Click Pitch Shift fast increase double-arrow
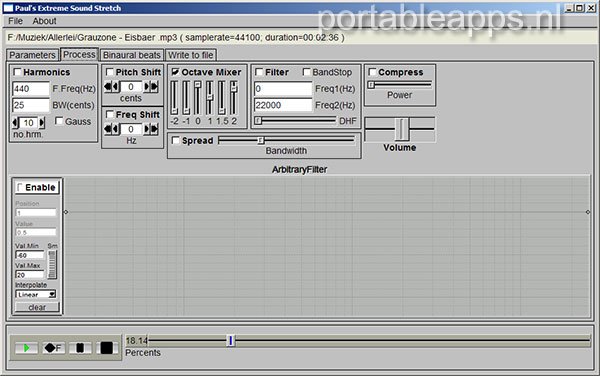This screenshot has width=600, height=376. [154, 87]
